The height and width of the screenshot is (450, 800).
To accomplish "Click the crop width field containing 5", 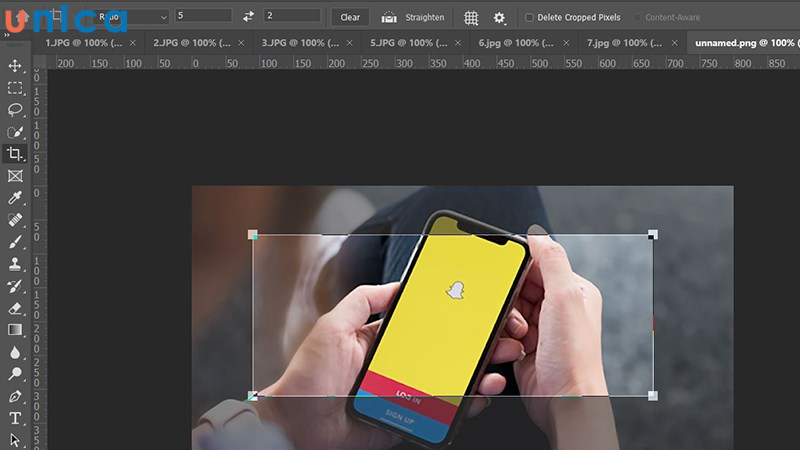I will pyautogui.click(x=202, y=17).
